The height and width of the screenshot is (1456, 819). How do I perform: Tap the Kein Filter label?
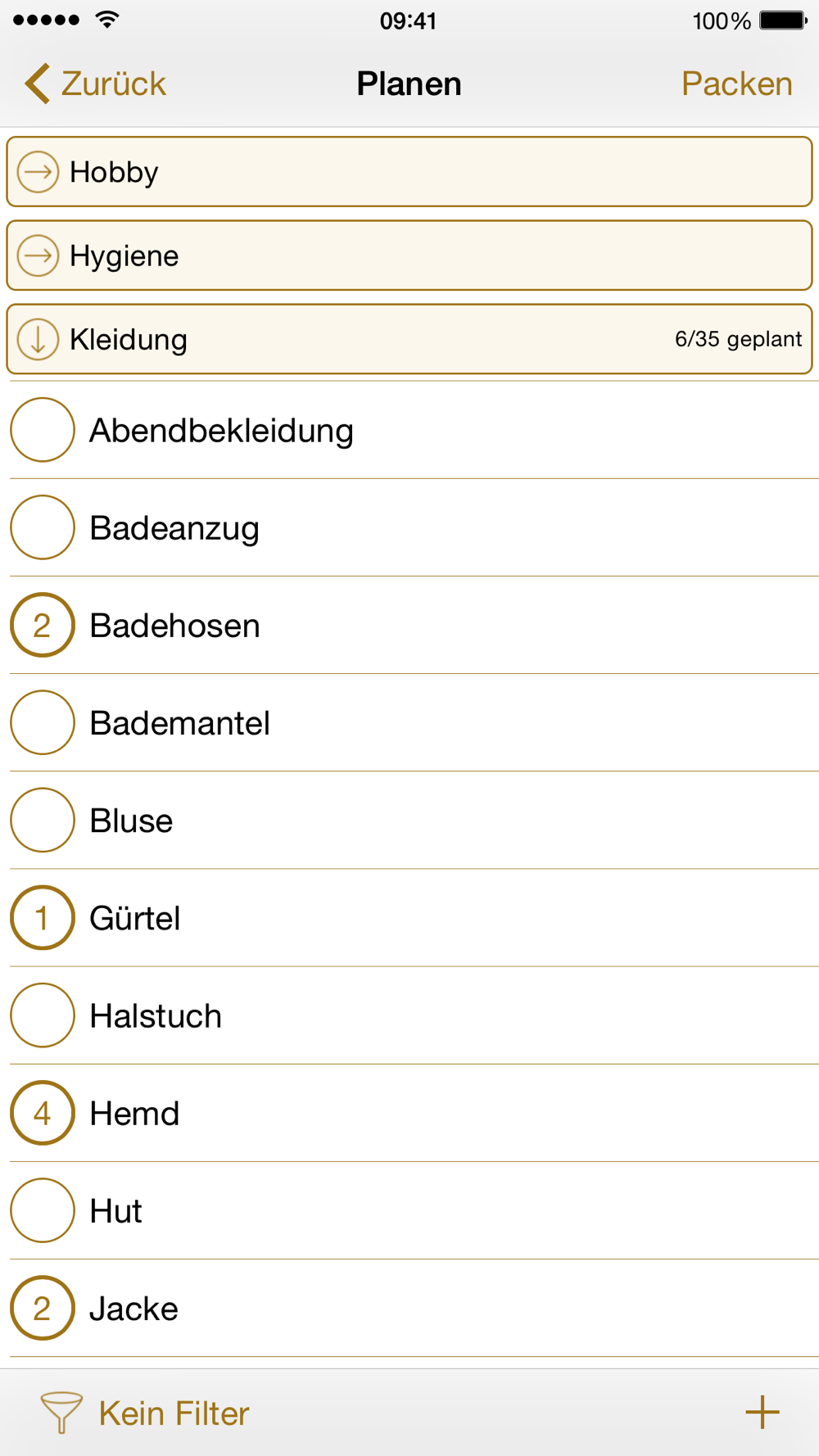(x=174, y=1413)
